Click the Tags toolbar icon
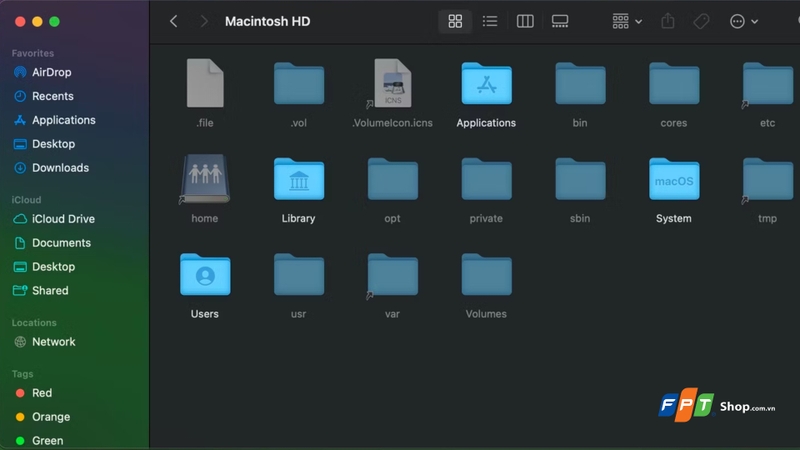 point(702,21)
